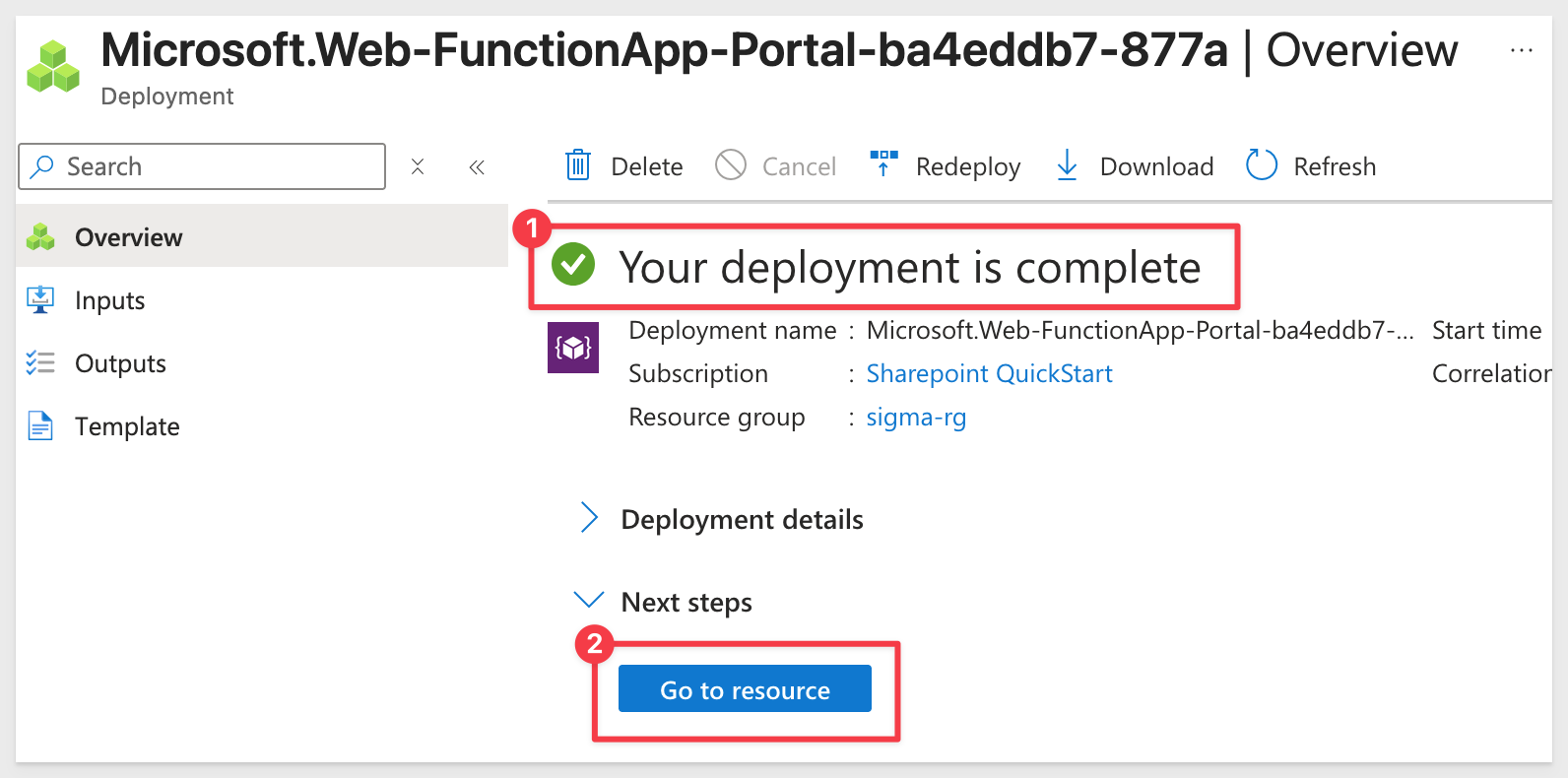Collapse the sidebar with double chevron

tap(477, 167)
